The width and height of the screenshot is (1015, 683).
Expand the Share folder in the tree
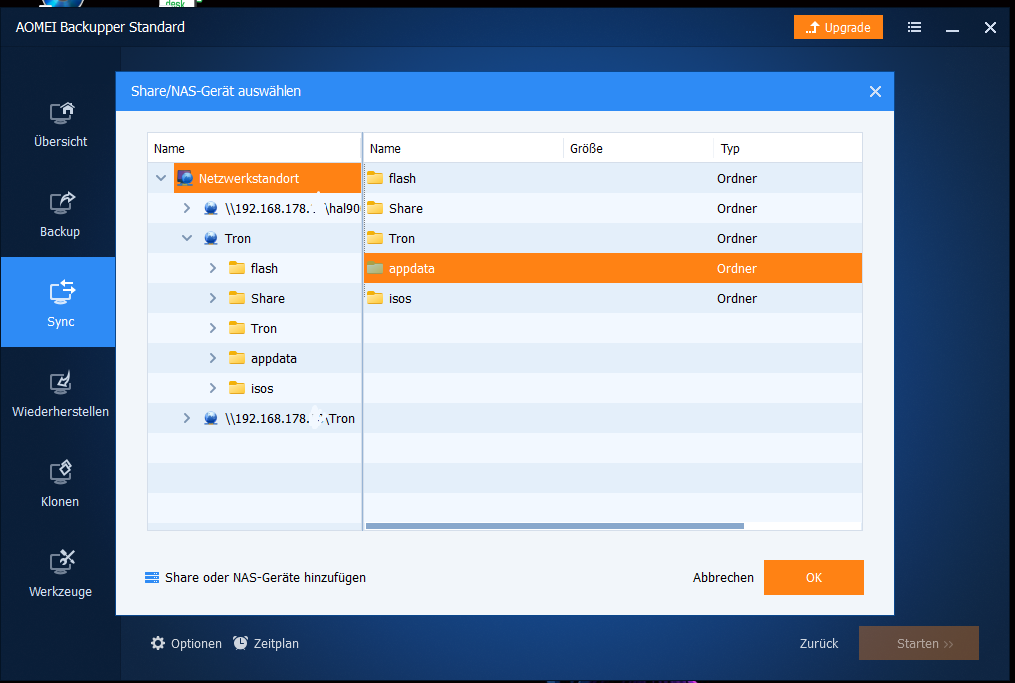tap(213, 298)
